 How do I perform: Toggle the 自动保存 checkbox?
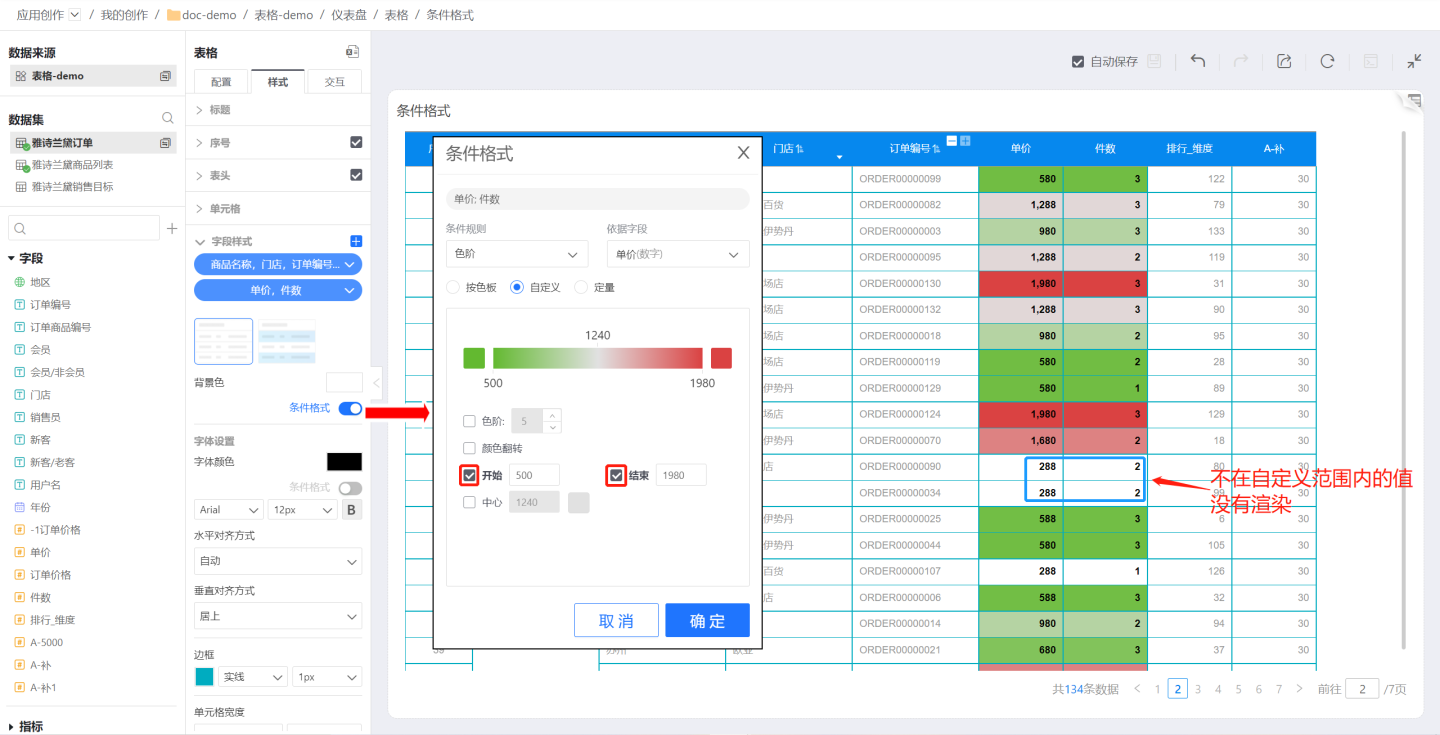coord(1077,61)
